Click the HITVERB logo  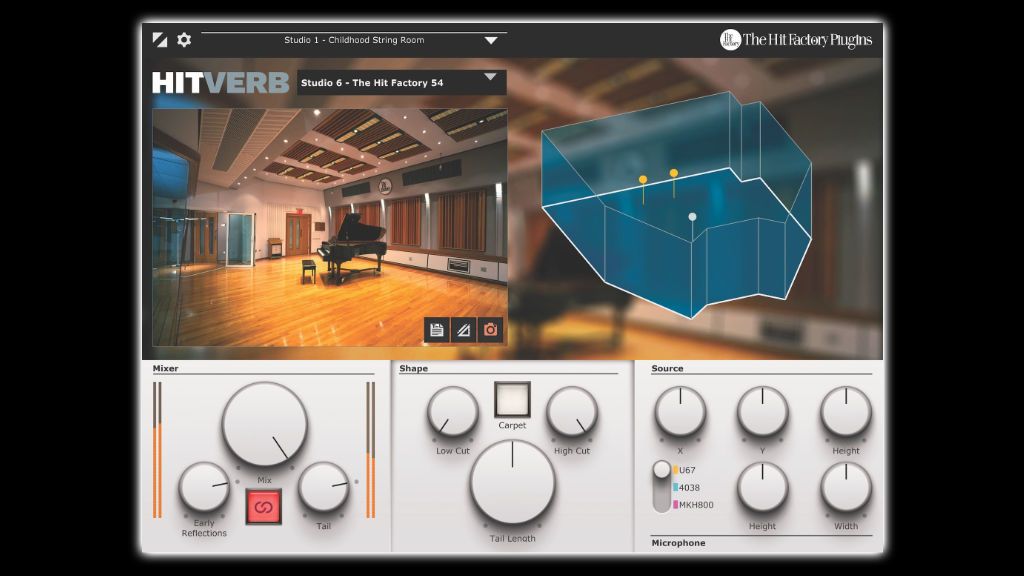click(221, 83)
